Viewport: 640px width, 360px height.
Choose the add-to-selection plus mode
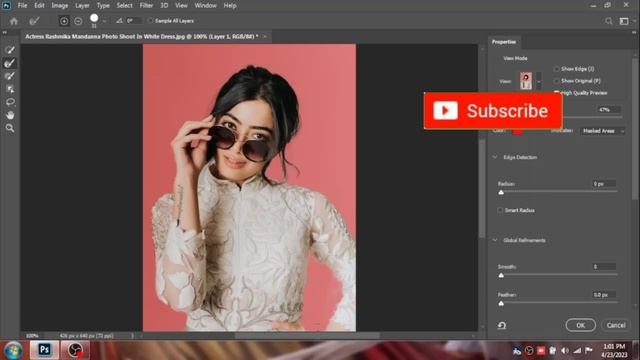coord(64,21)
